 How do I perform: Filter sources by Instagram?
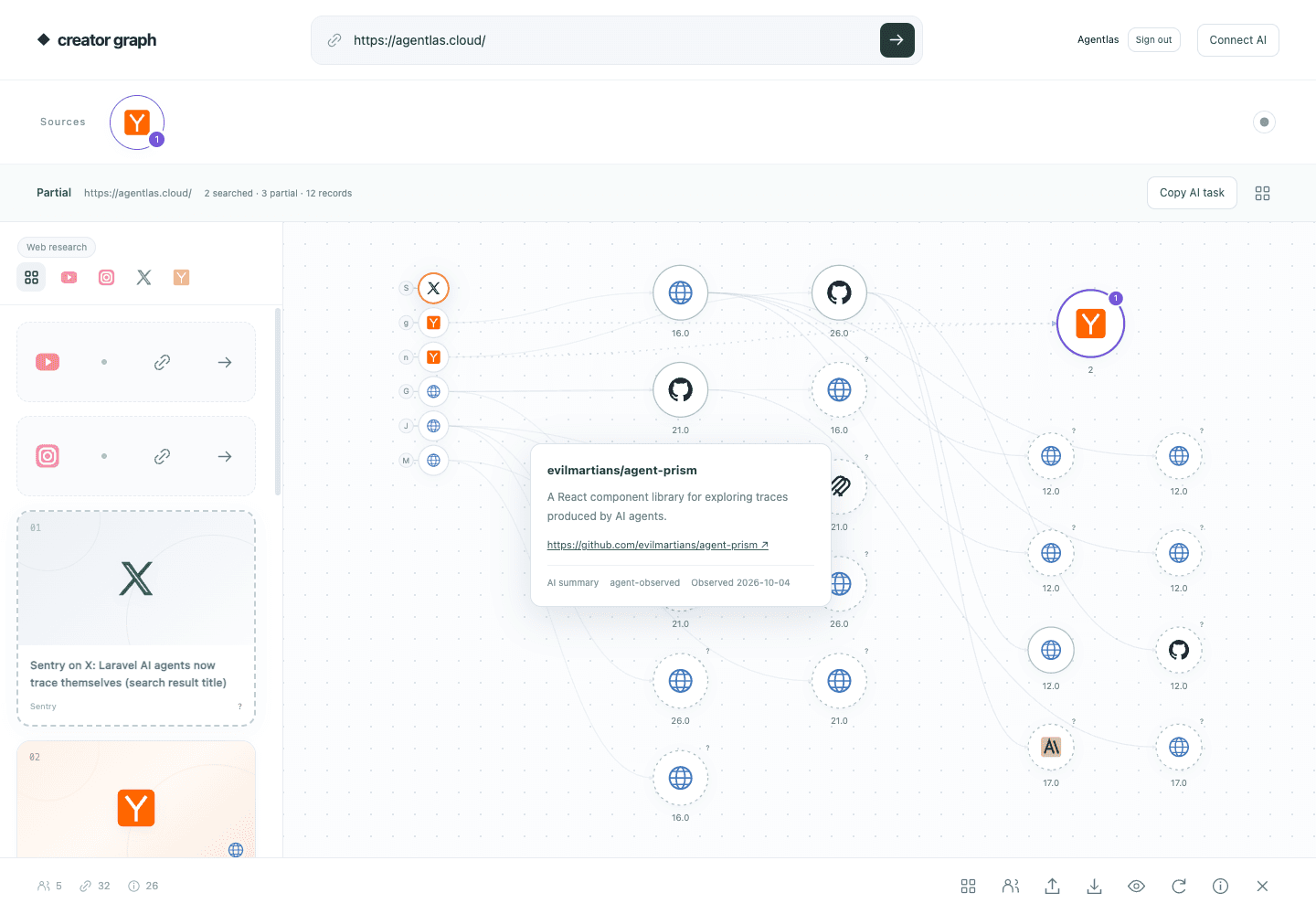click(x=107, y=278)
